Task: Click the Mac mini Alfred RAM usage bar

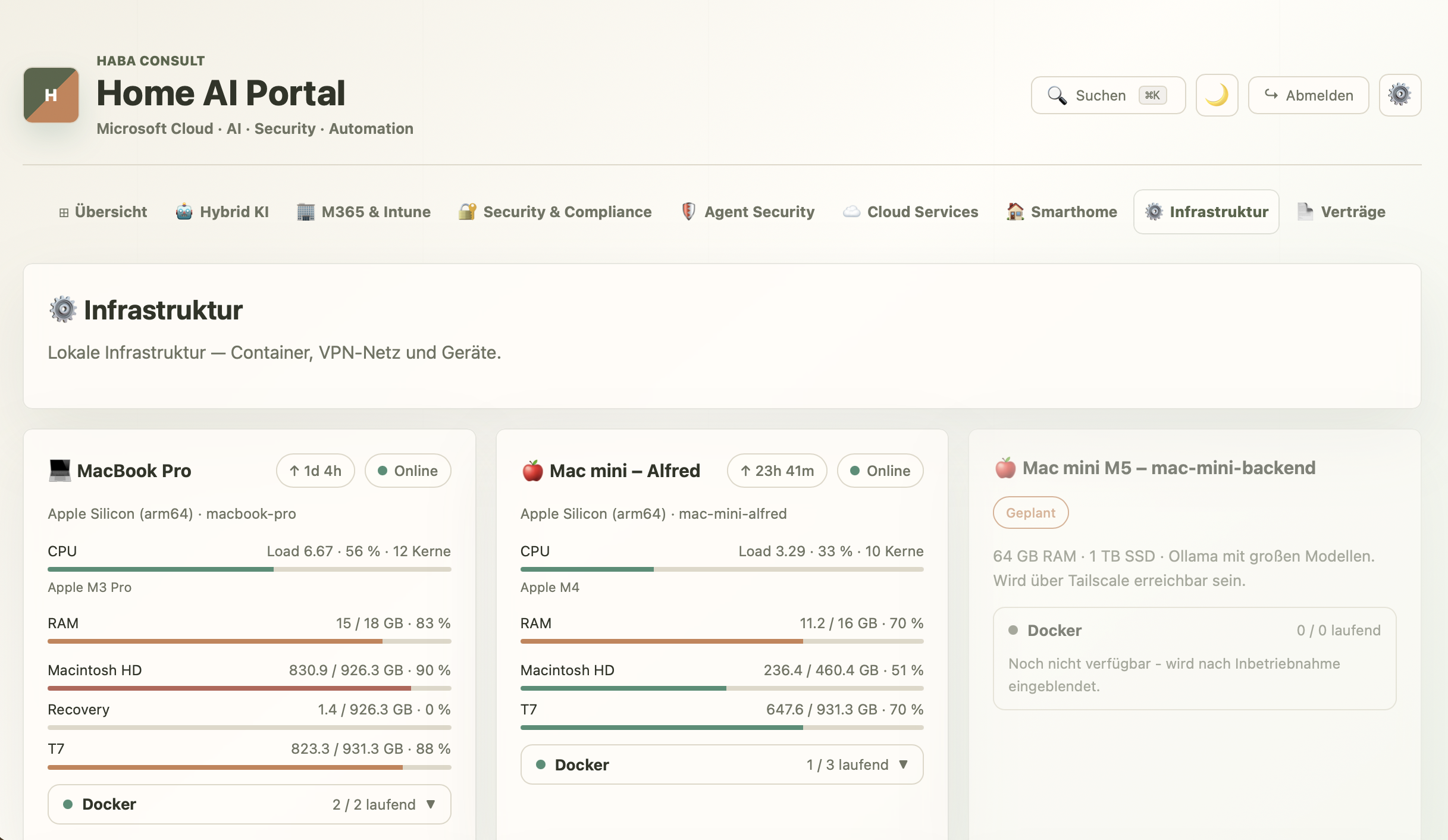Action: click(722, 641)
